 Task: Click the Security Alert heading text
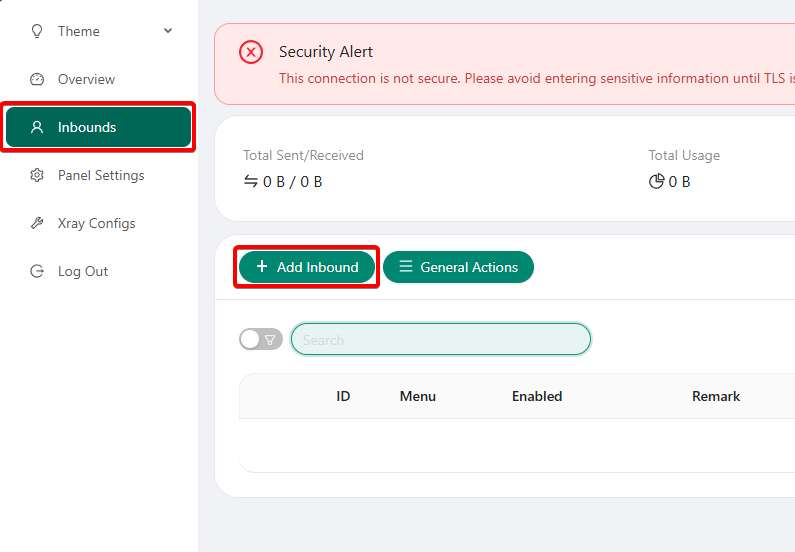click(326, 52)
